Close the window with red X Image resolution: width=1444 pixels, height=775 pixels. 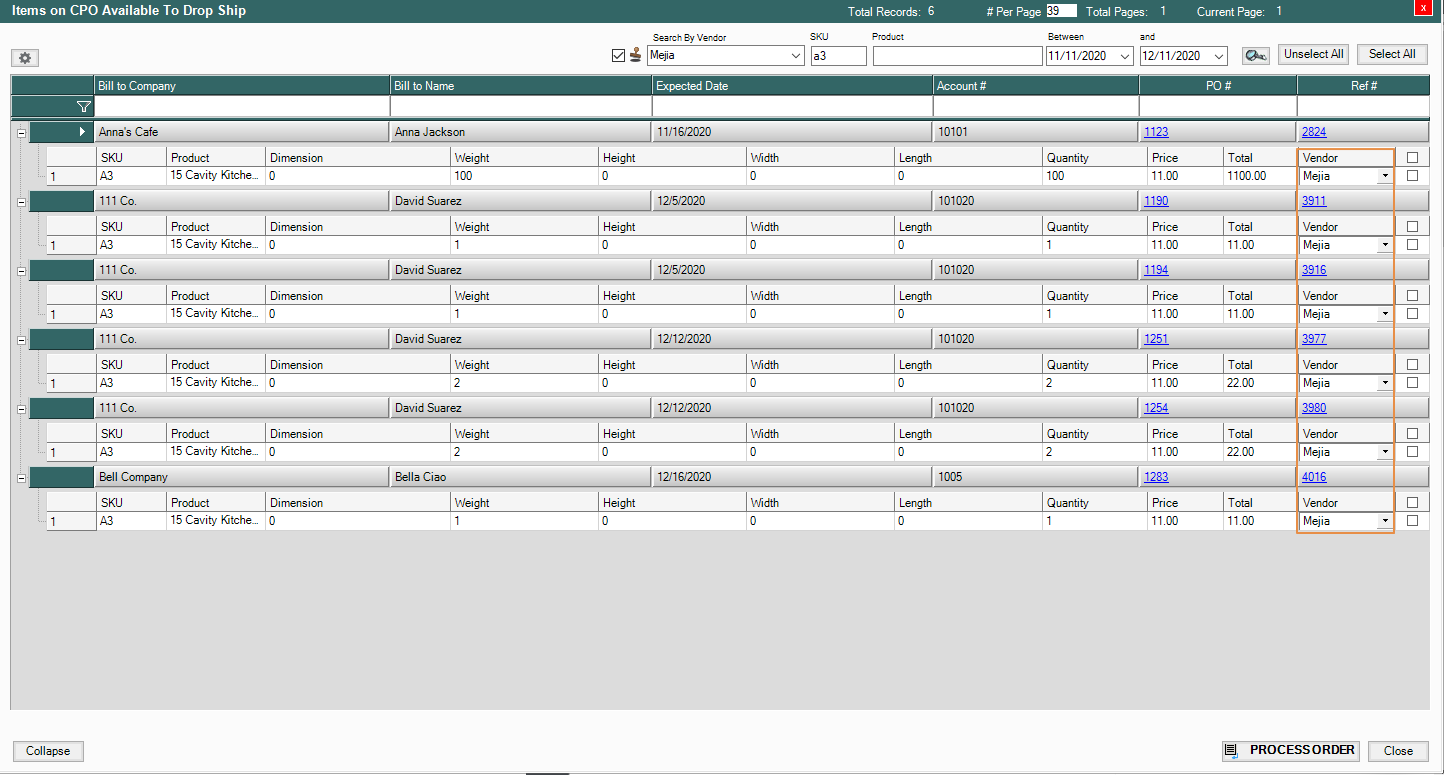click(x=1423, y=8)
